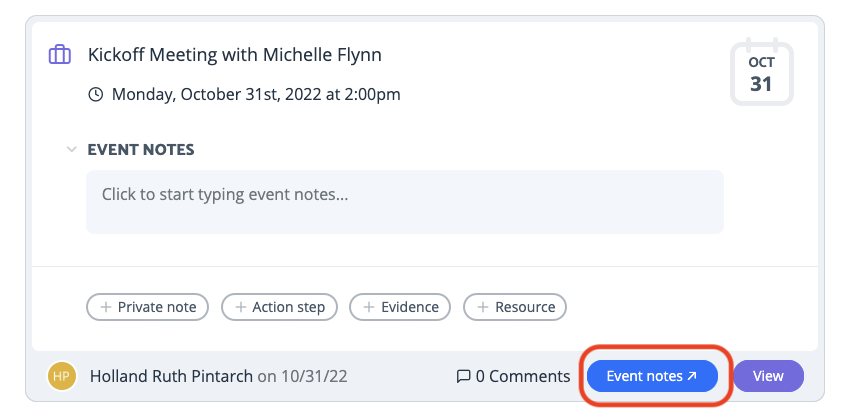
Task: Open the 0 Comments link
Action: (x=513, y=376)
